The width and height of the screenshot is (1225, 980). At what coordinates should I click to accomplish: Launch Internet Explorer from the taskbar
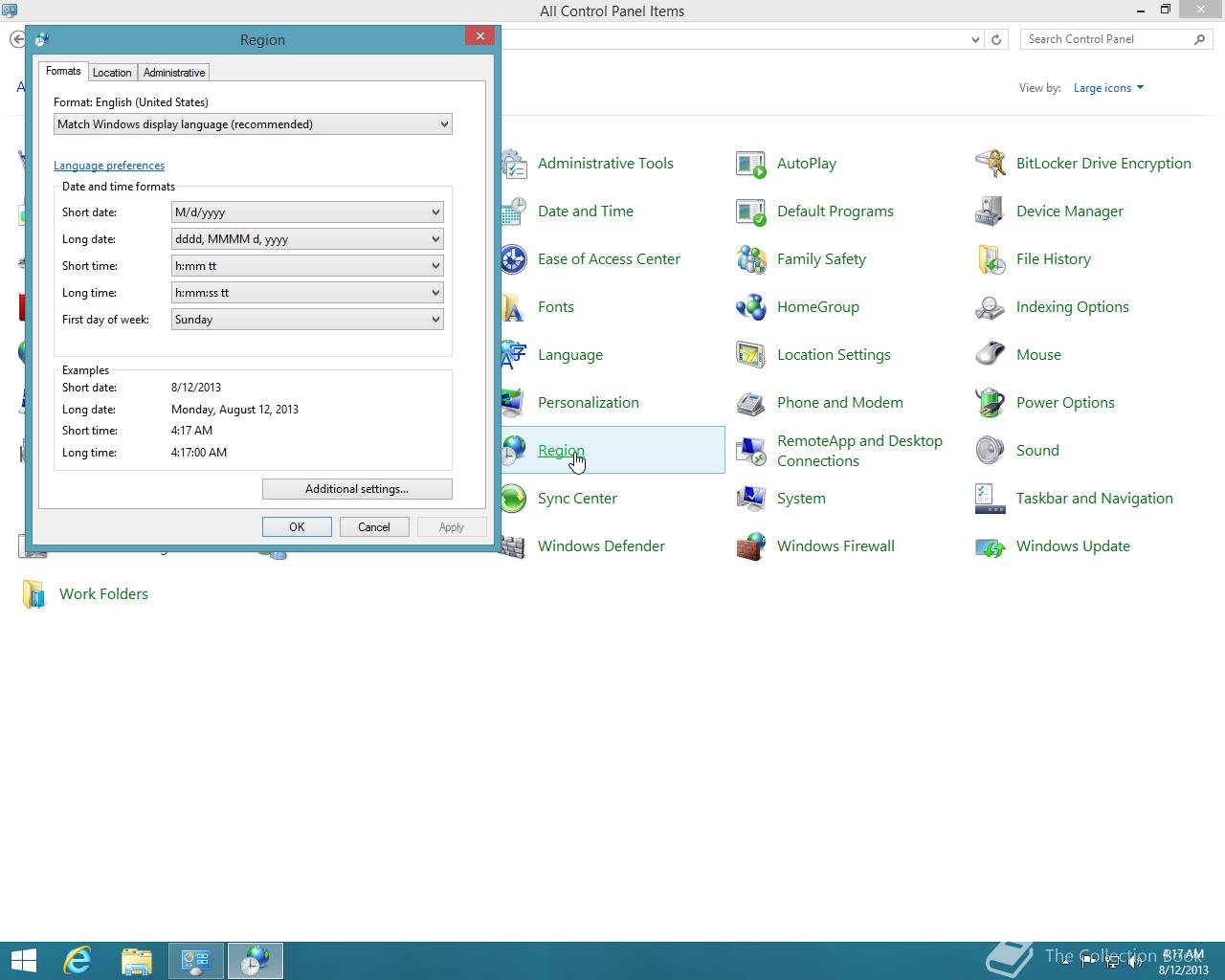click(x=78, y=960)
